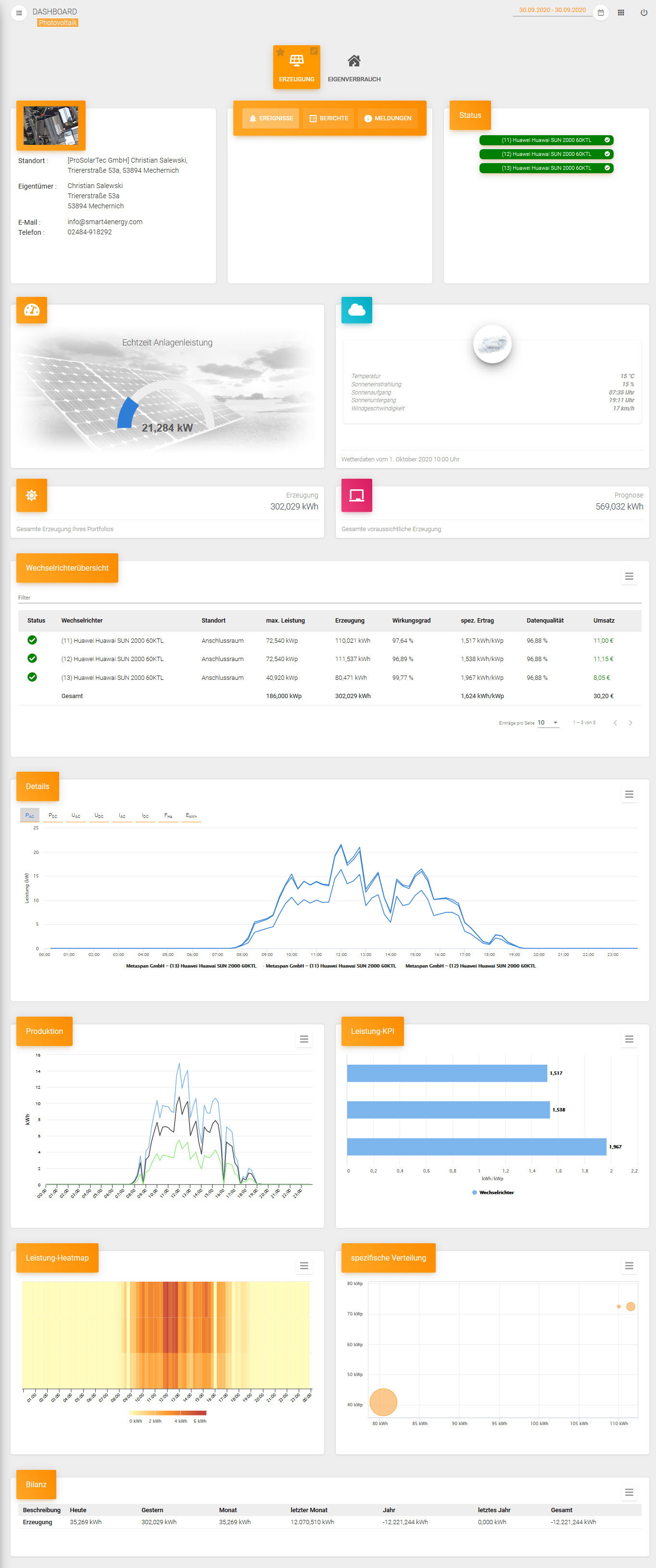Select the U AC chart tab
The height and width of the screenshot is (1568, 656).
pos(76,815)
